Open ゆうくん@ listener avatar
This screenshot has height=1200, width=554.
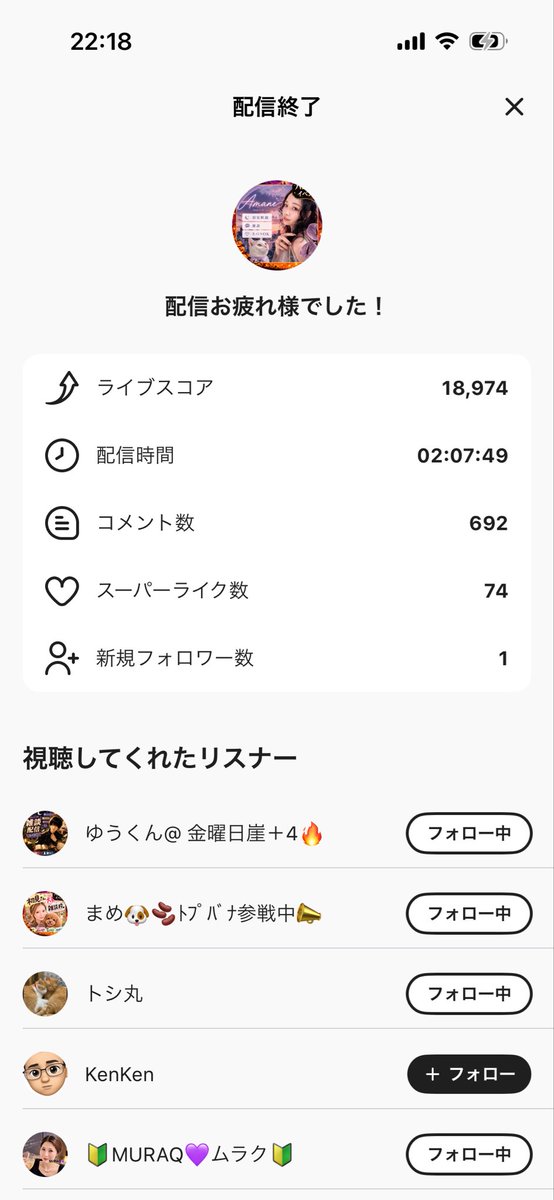45,833
